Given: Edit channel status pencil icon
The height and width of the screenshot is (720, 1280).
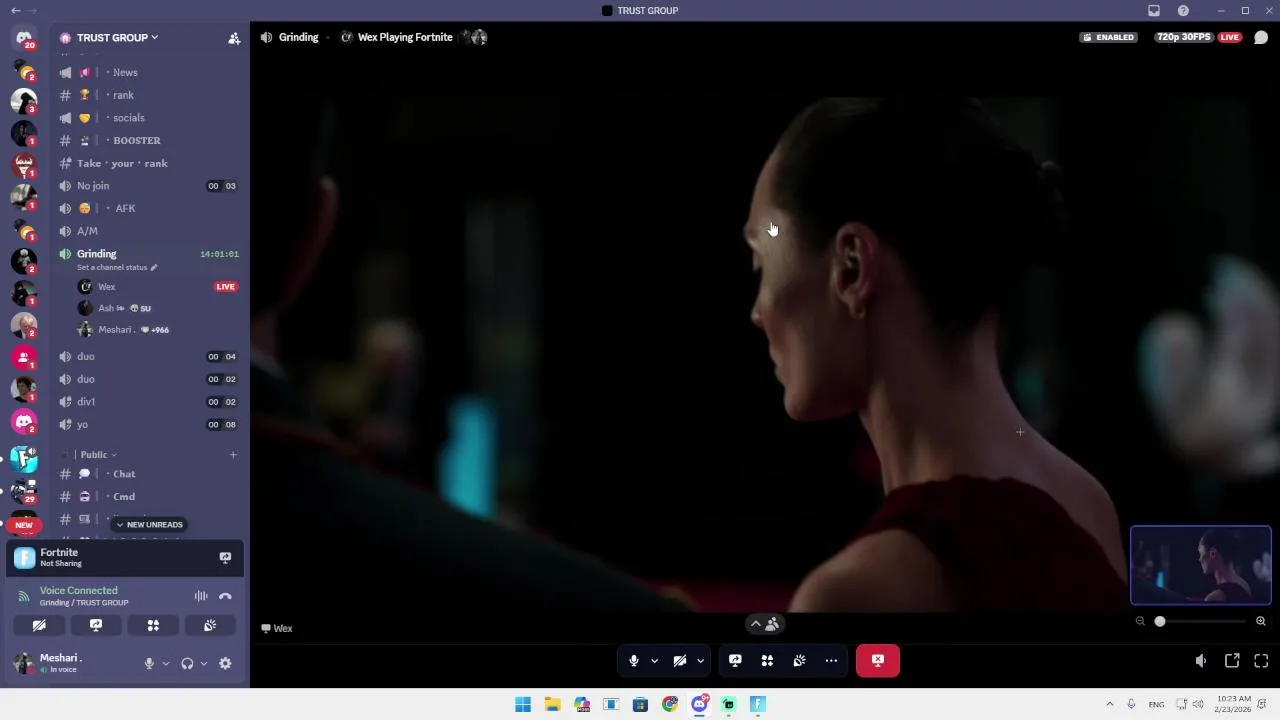Looking at the screenshot, I should pyautogui.click(x=154, y=267).
